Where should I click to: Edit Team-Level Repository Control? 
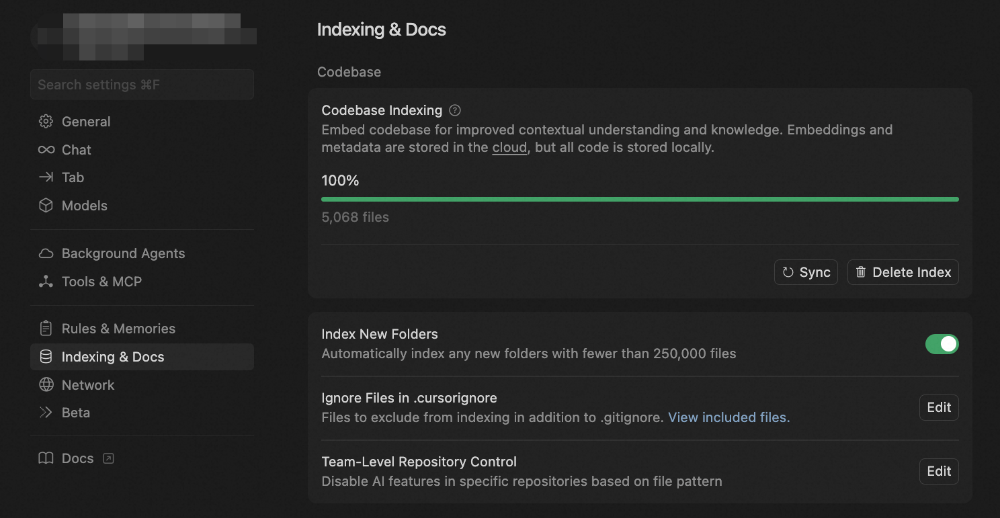pyautogui.click(x=939, y=471)
